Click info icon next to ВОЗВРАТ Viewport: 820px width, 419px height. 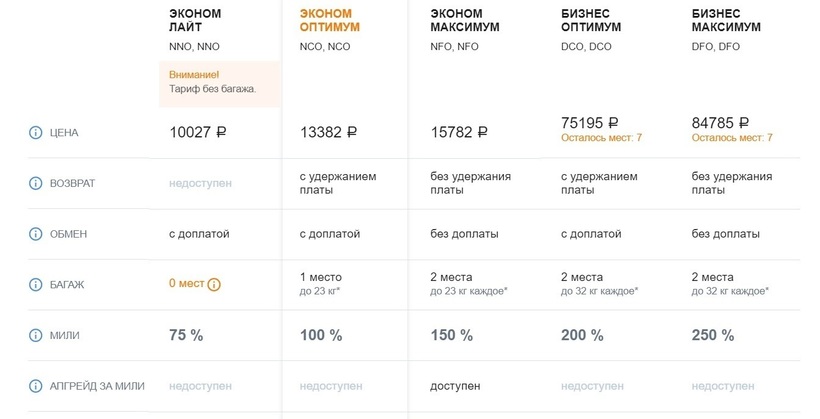[x=36, y=184]
